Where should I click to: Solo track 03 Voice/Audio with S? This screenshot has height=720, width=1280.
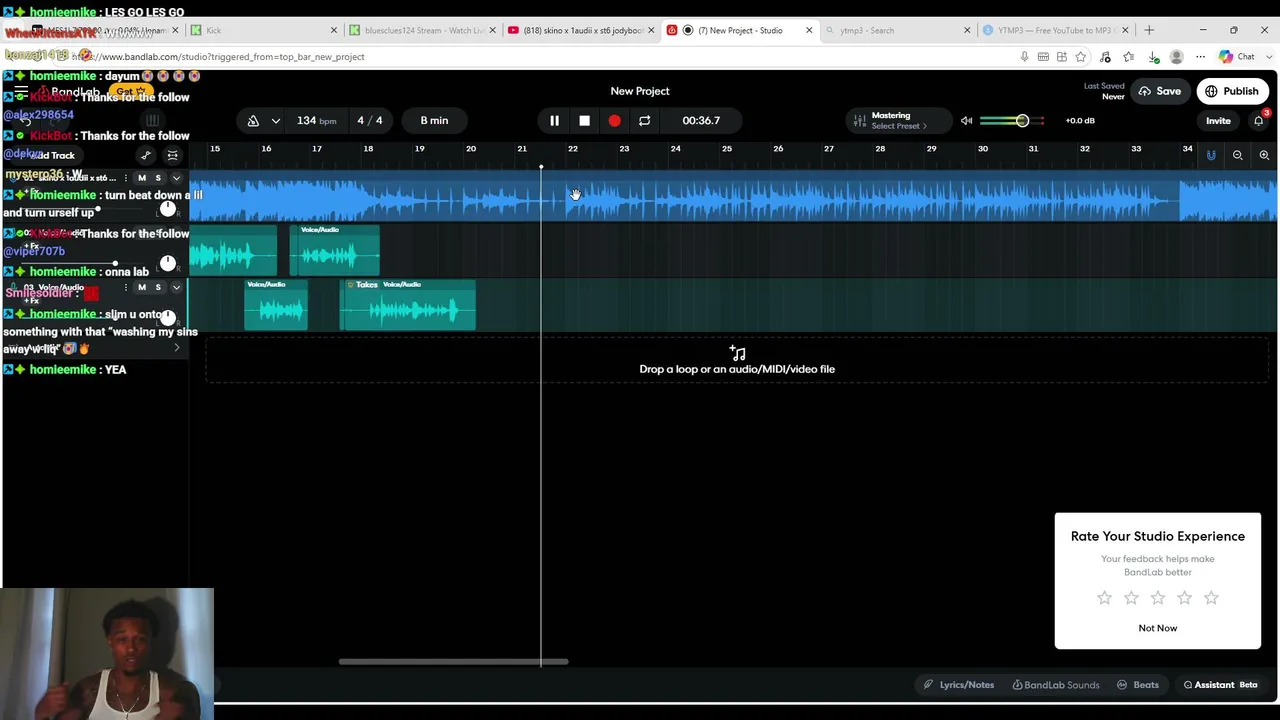point(157,288)
